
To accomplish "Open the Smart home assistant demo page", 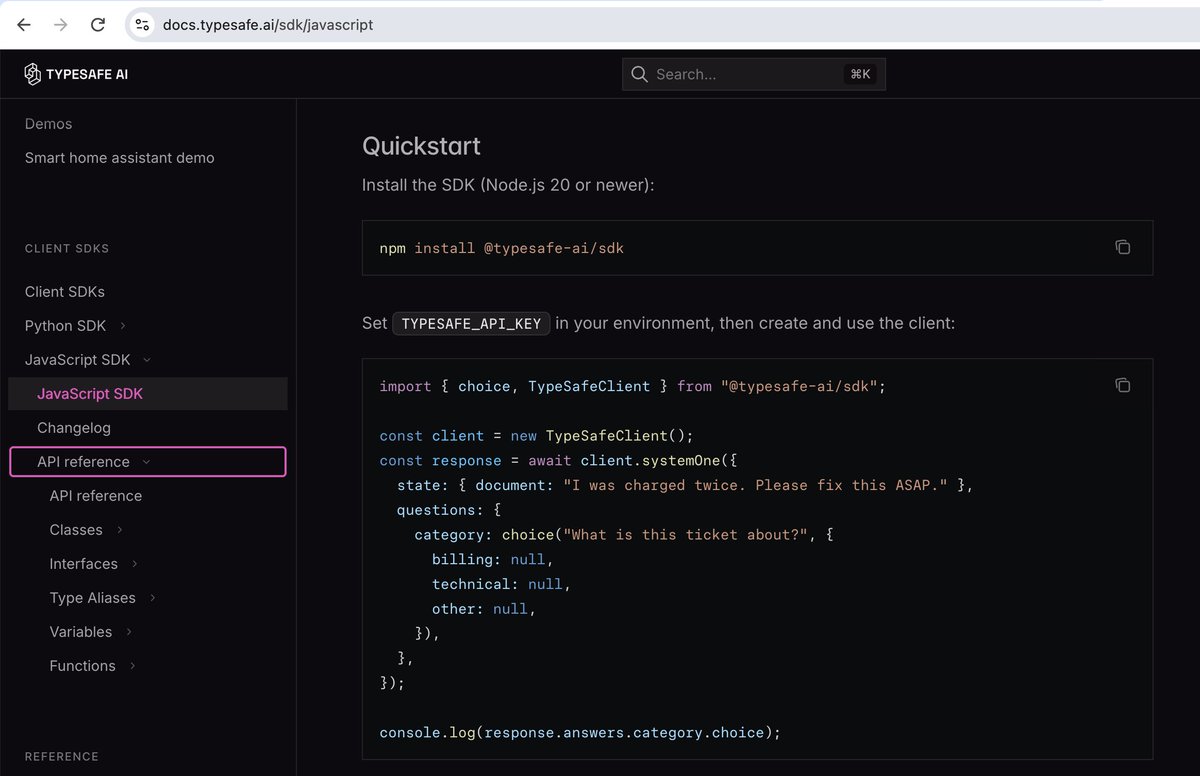I will pos(120,158).
